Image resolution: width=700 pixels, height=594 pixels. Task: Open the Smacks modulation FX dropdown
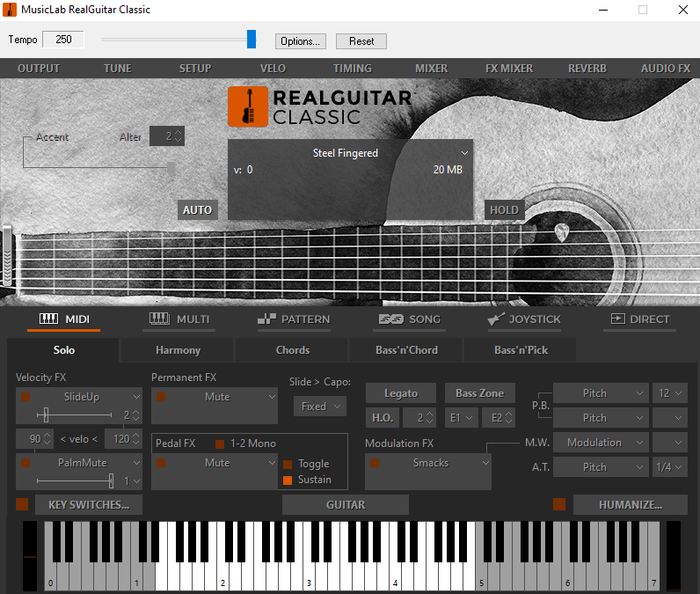click(485, 463)
